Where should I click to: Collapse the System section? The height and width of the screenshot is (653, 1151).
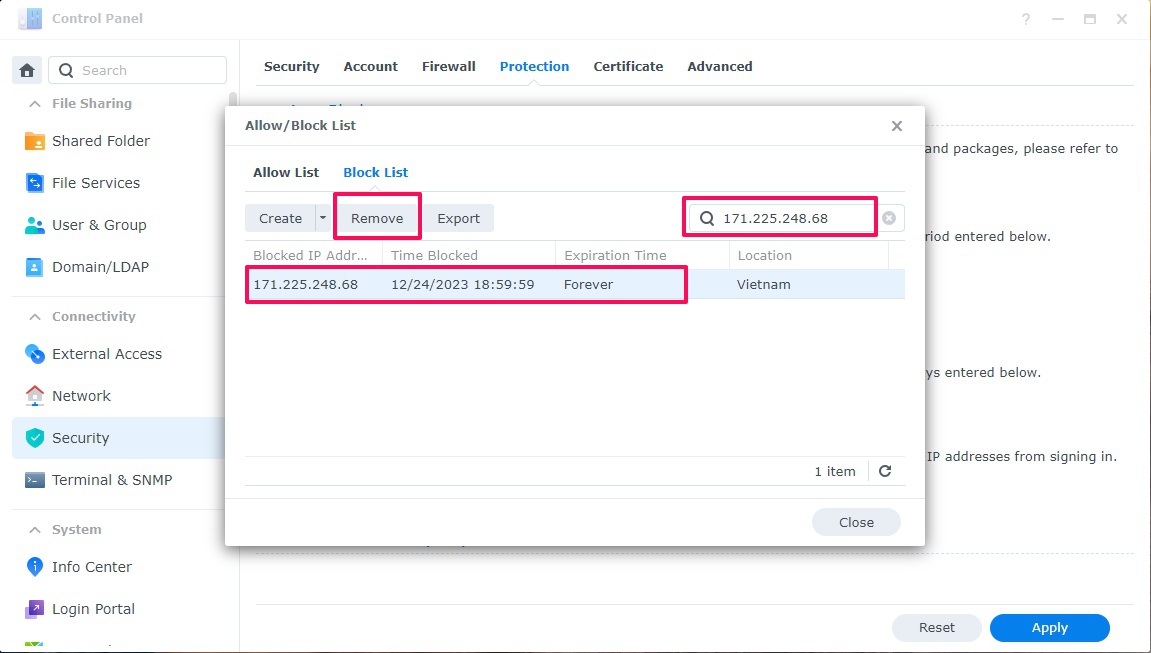tap(35, 530)
